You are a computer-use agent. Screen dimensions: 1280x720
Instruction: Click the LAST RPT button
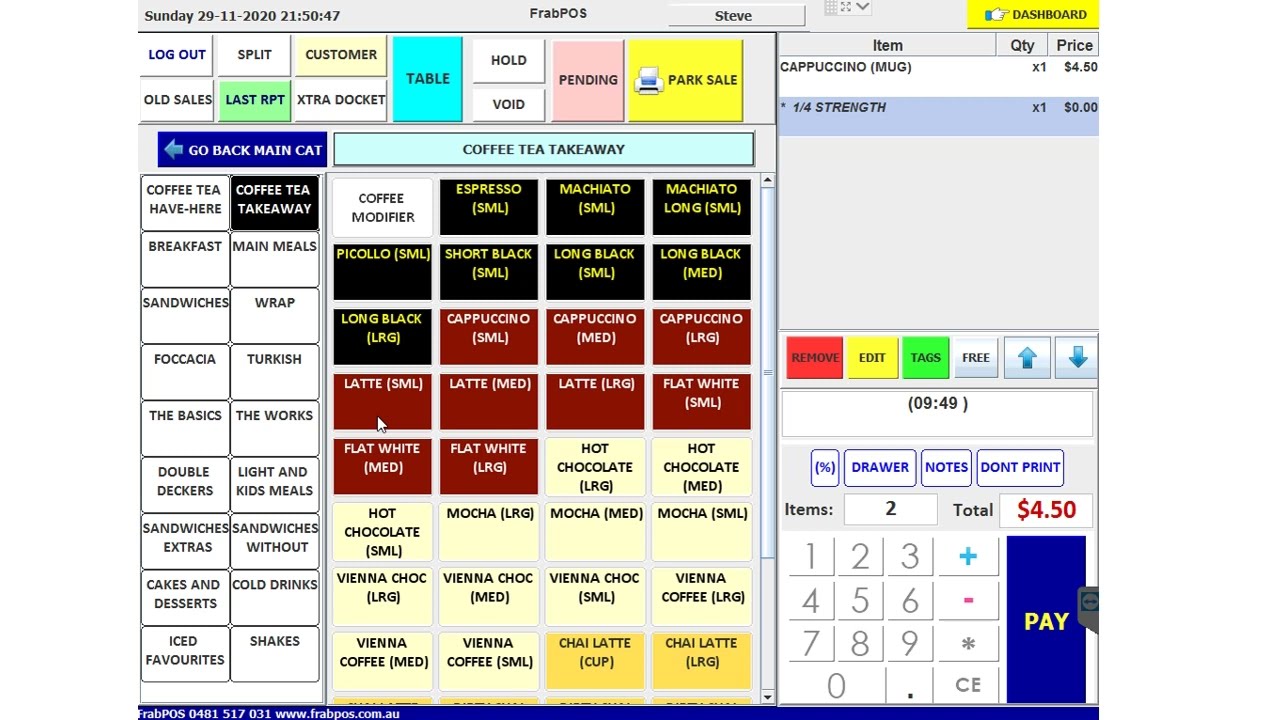(254, 100)
